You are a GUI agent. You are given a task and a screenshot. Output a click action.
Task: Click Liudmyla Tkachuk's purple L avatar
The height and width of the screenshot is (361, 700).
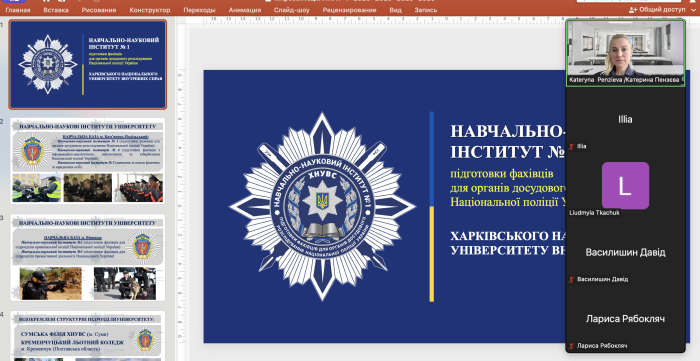(625, 186)
